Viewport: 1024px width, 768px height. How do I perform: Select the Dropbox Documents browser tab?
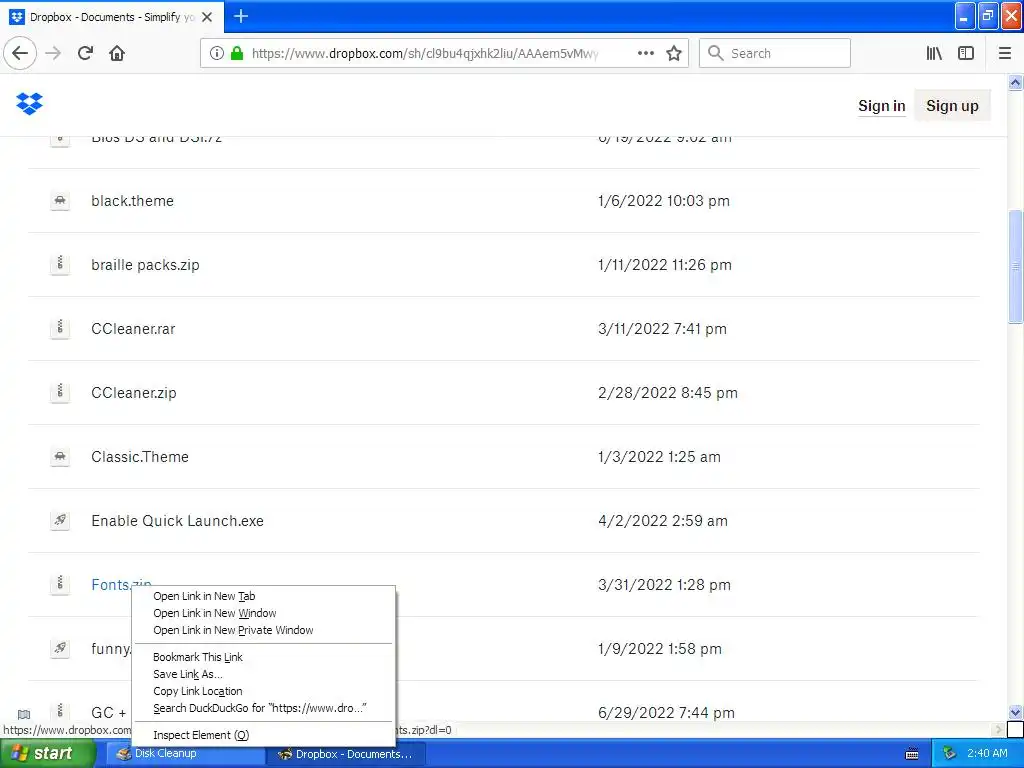click(x=112, y=17)
